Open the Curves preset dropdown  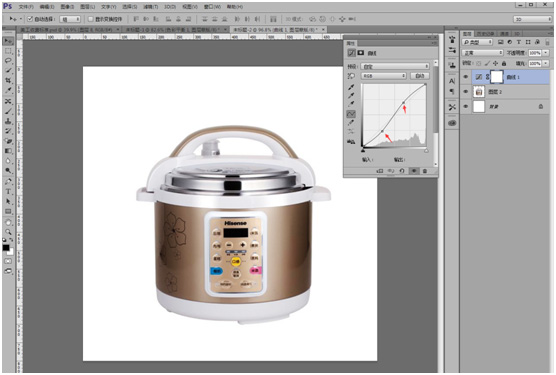point(395,66)
